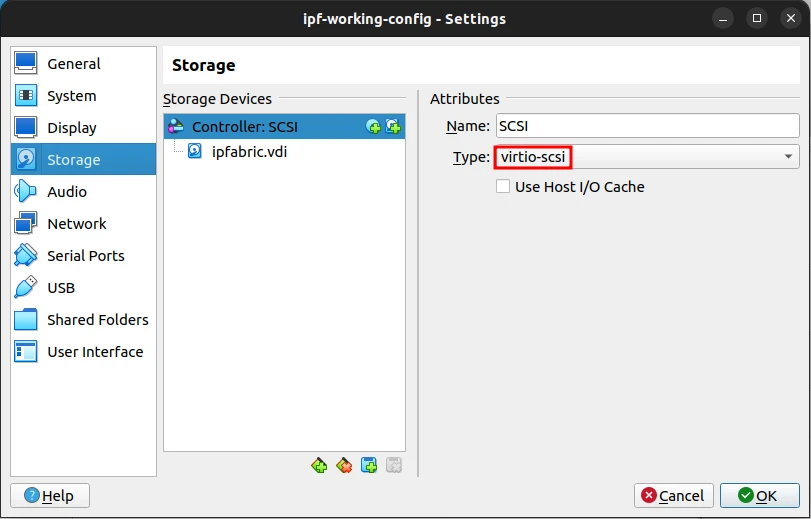811x519 pixels.
Task: Click the Cancel button
Action: [x=673, y=495]
